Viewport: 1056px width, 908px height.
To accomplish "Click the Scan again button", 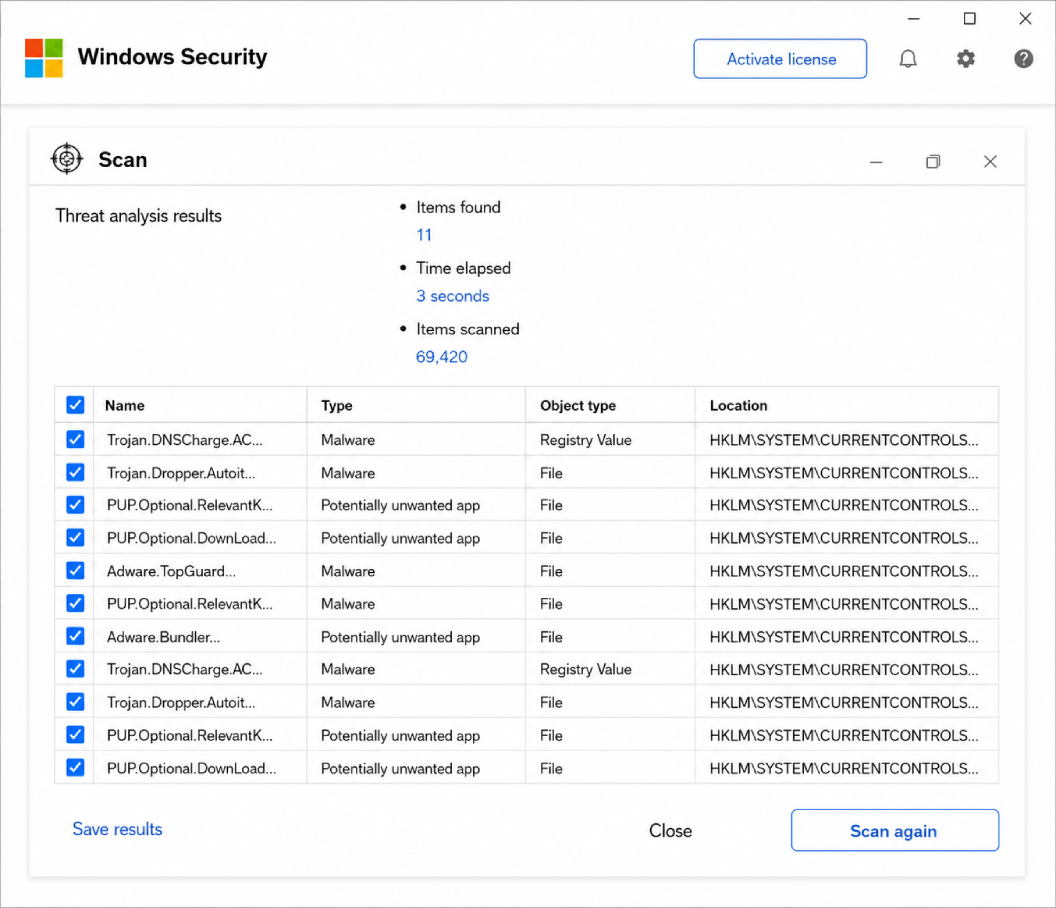I will [x=894, y=831].
